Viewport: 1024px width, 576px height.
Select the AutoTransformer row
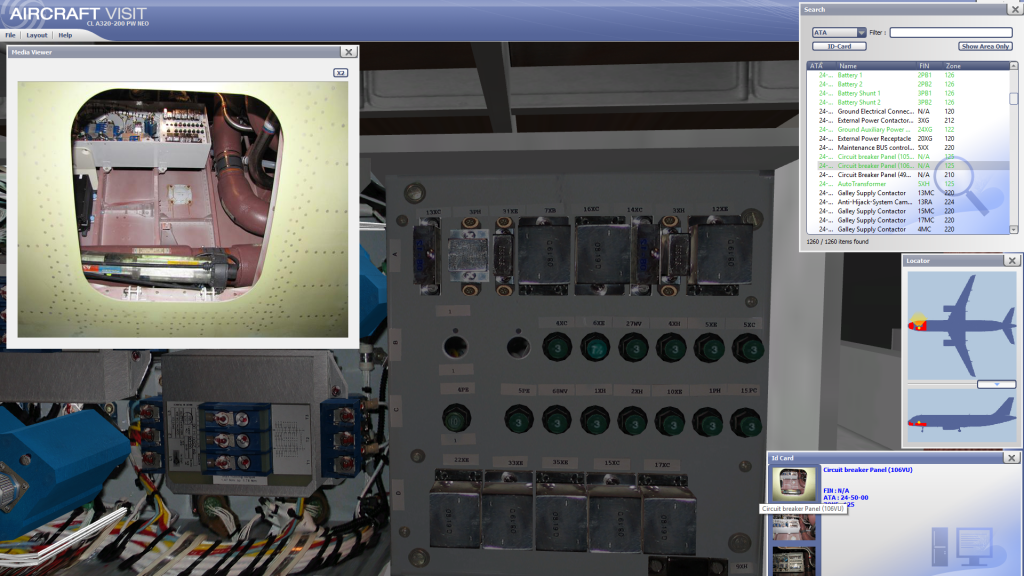pyautogui.click(x=908, y=184)
